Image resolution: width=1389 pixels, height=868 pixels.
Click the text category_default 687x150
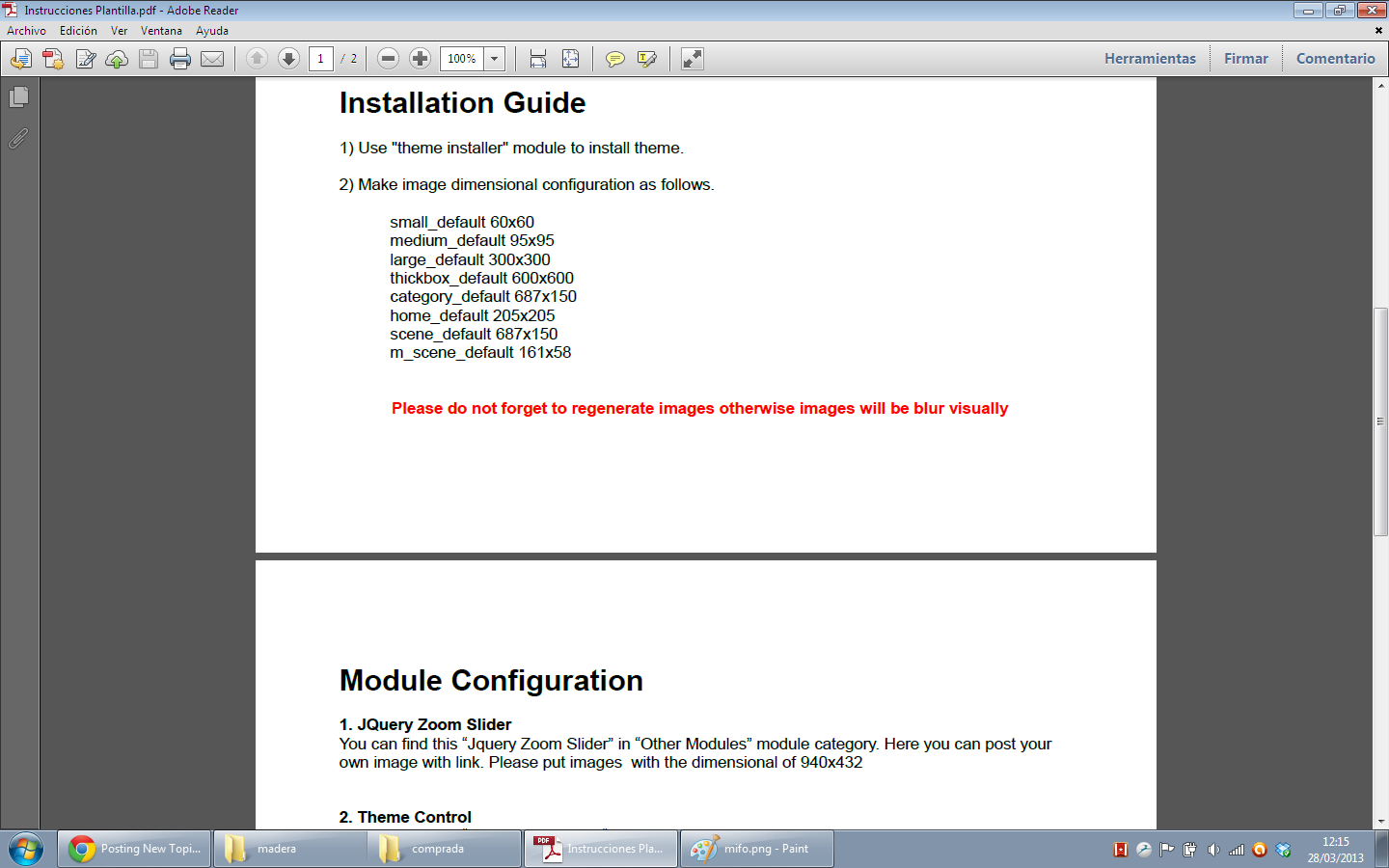point(483,297)
